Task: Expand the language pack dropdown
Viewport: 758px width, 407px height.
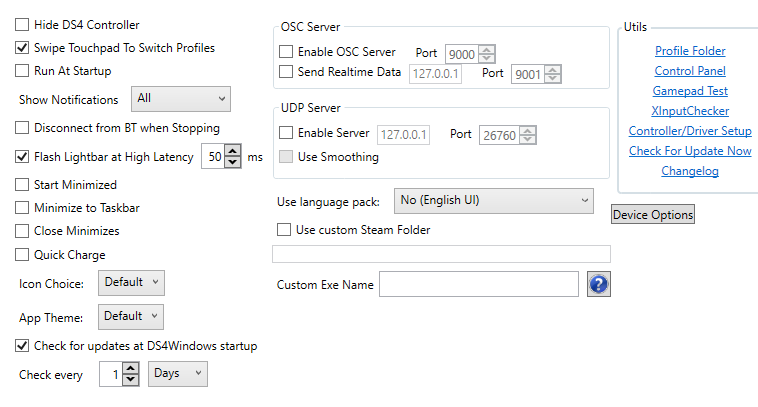Action: (x=494, y=201)
